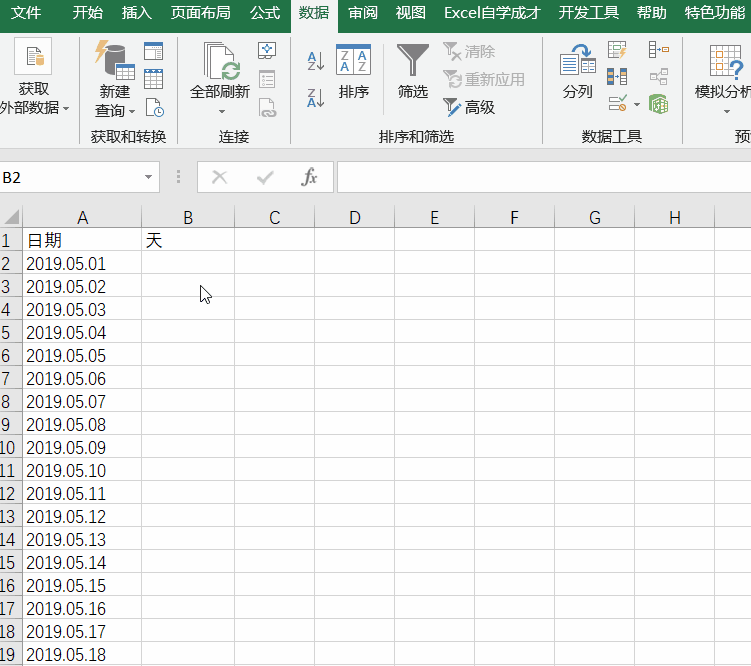Open the 特色功能 tab
The width and height of the screenshot is (751, 666).
(x=715, y=13)
